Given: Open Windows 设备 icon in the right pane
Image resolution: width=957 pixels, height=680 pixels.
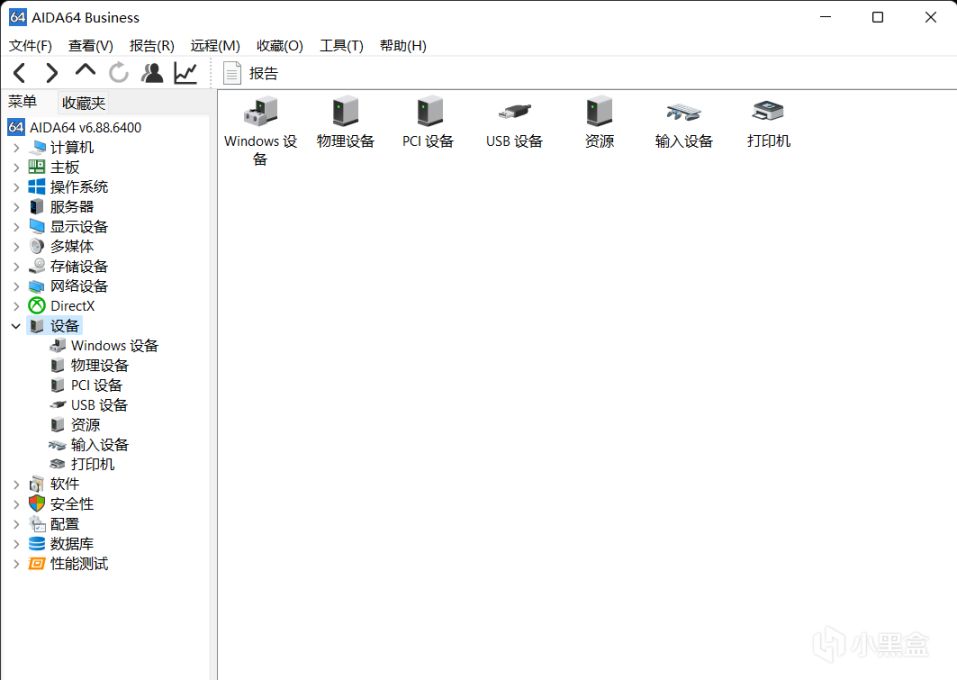Looking at the screenshot, I should (x=261, y=131).
